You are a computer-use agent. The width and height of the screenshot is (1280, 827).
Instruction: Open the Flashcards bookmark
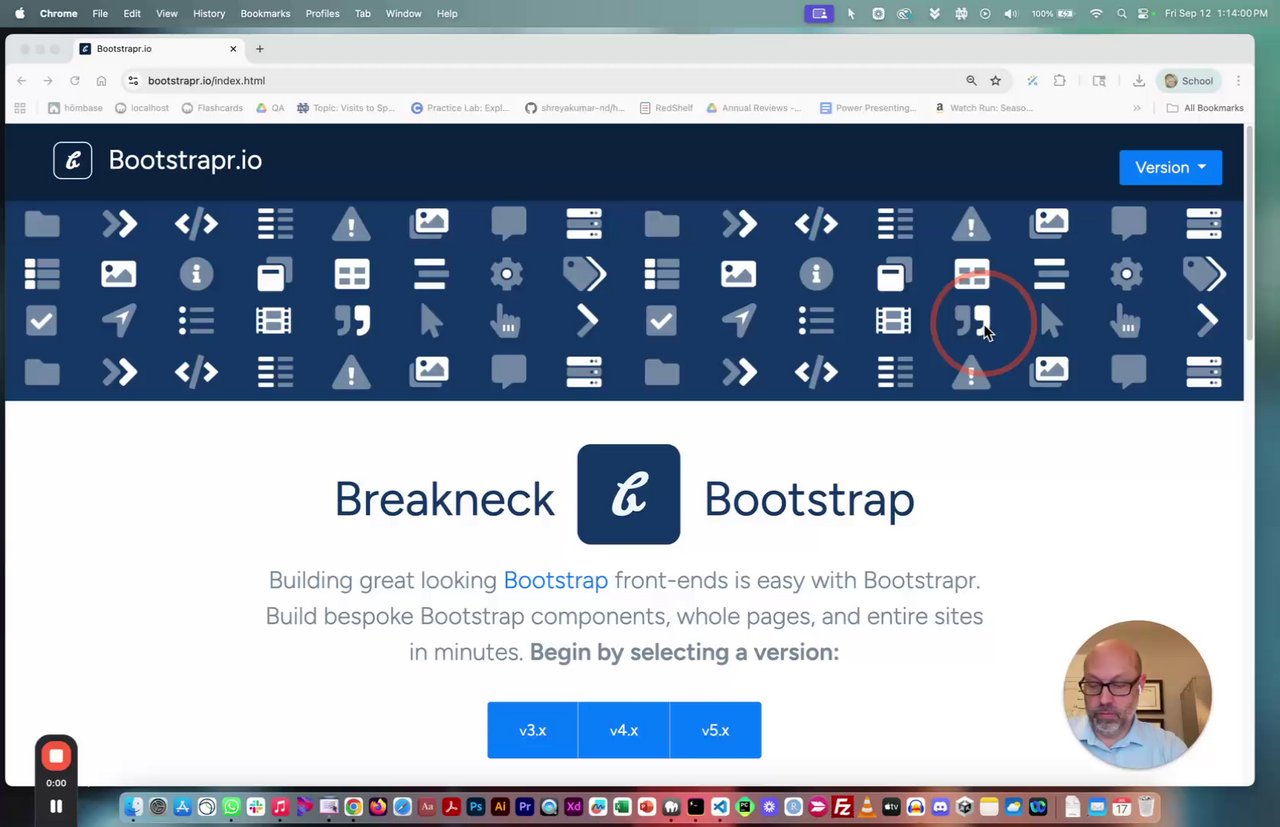click(212, 108)
